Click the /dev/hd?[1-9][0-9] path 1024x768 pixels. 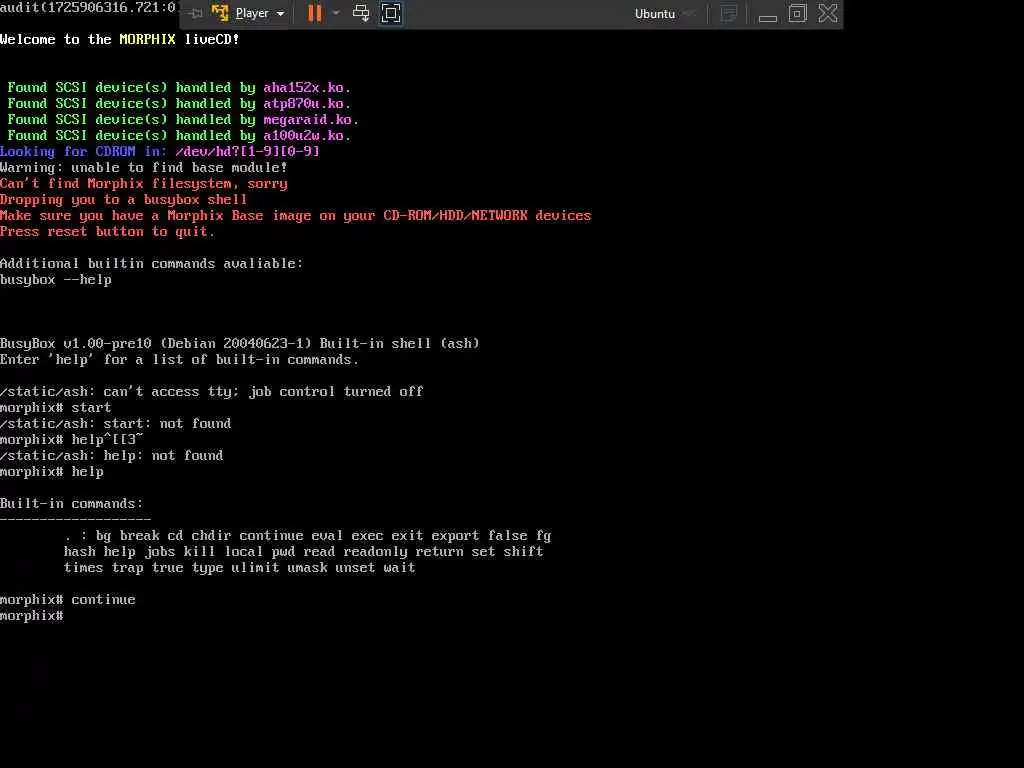pyautogui.click(x=248, y=152)
